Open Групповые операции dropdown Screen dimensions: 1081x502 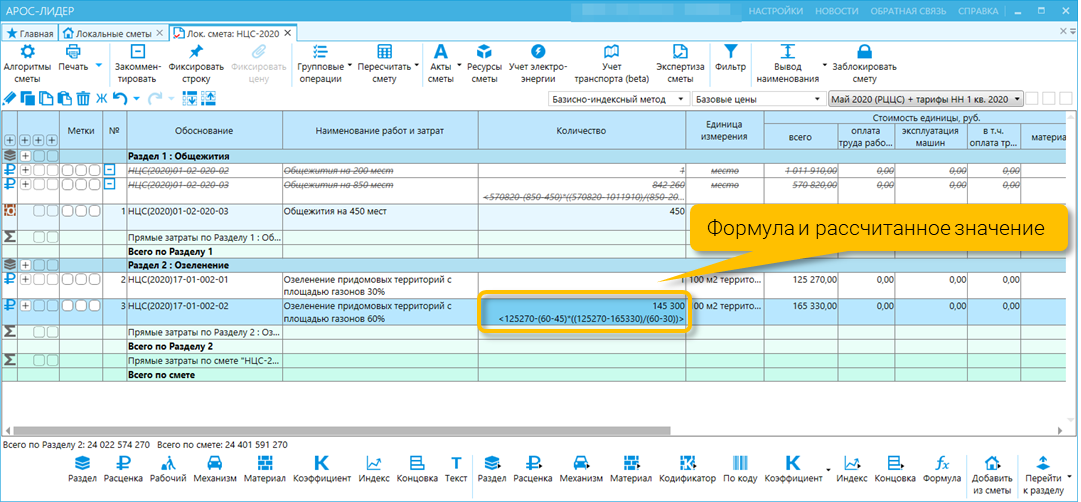point(349,66)
